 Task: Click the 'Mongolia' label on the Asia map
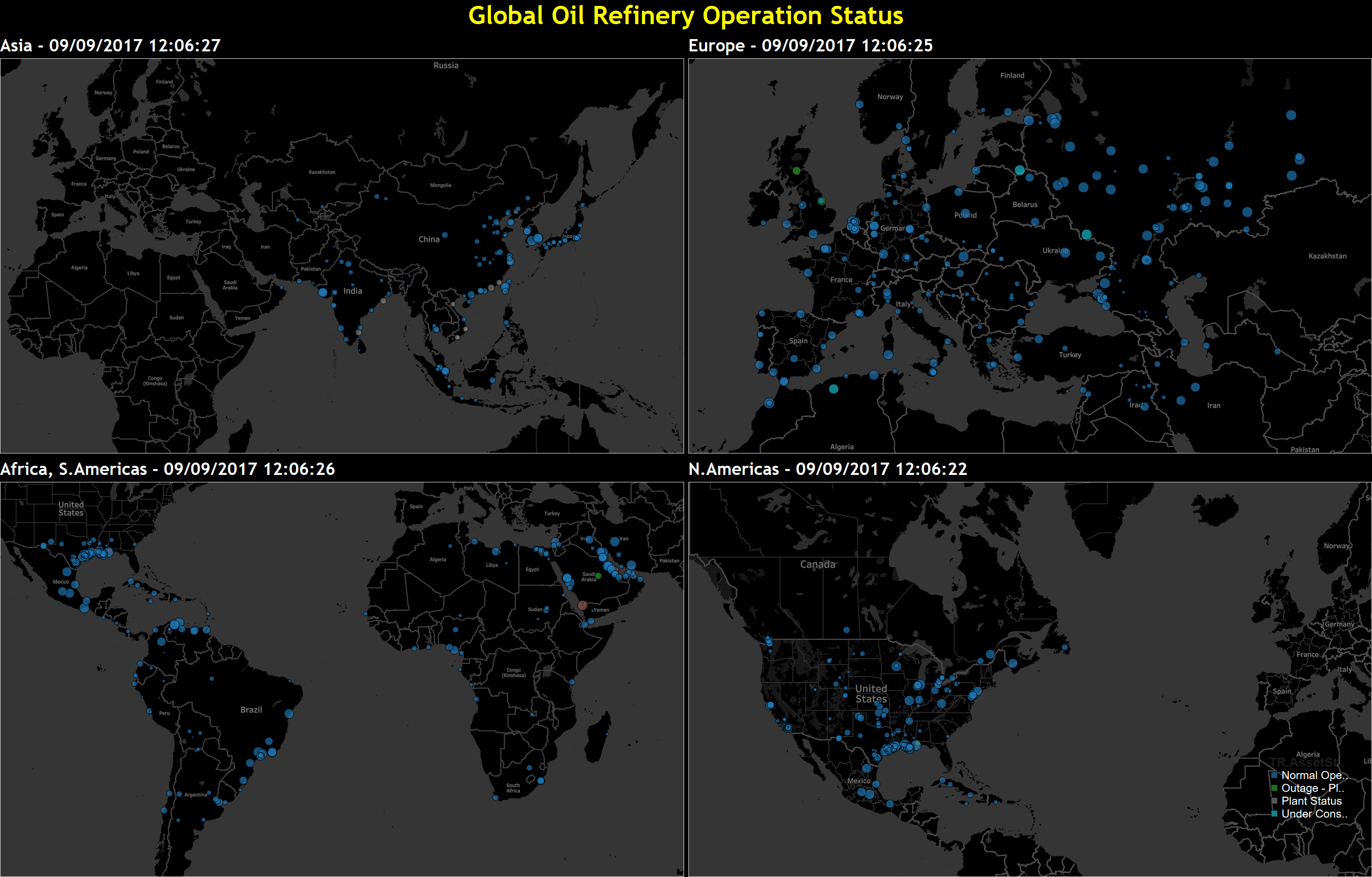[441, 185]
